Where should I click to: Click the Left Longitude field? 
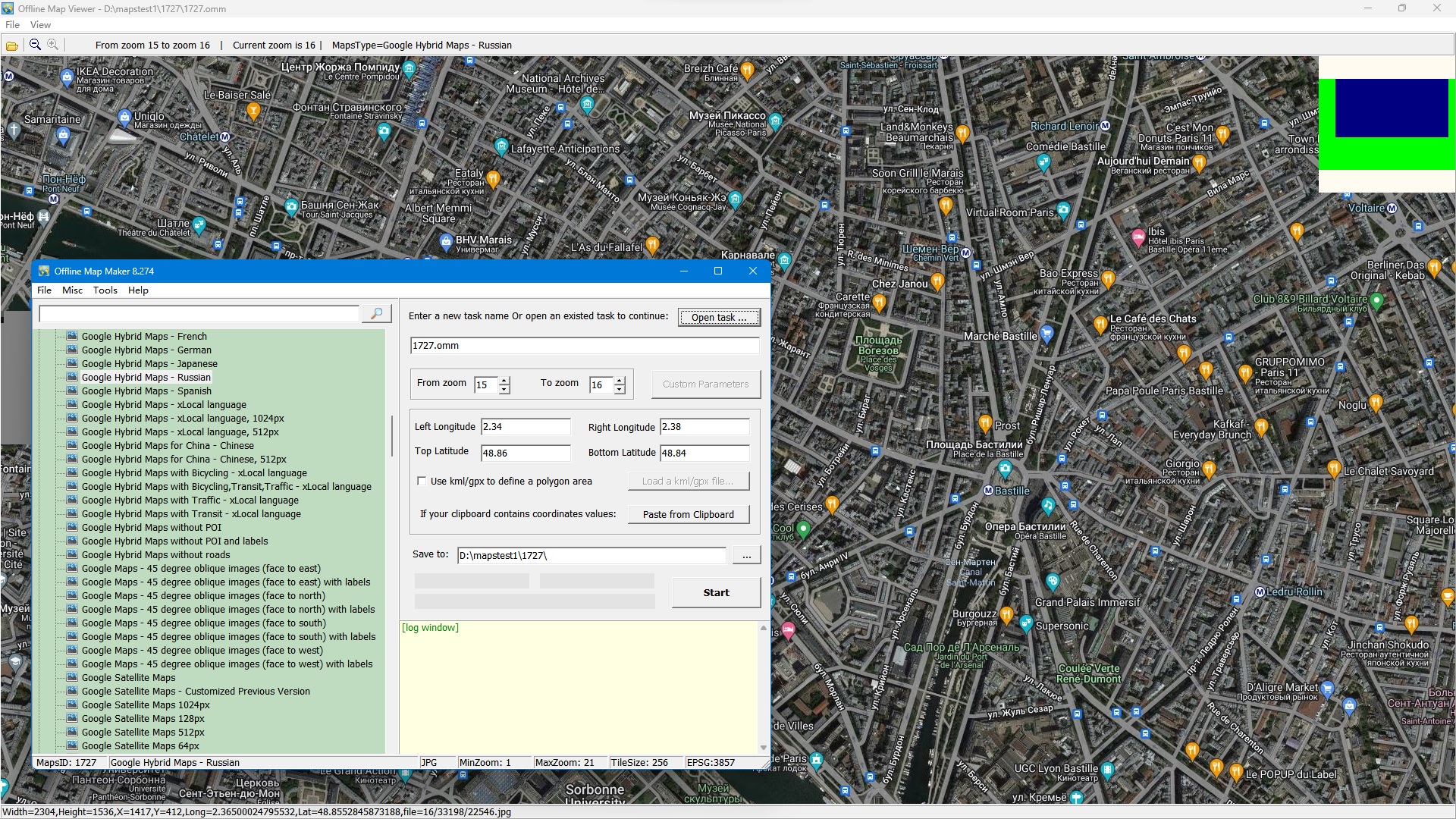click(526, 427)
